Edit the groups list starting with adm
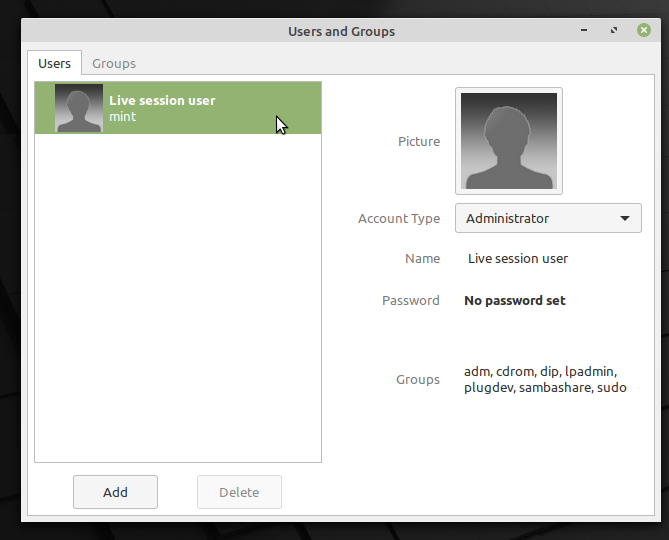This screenshot has width=669, height=540. coord(545,379)
